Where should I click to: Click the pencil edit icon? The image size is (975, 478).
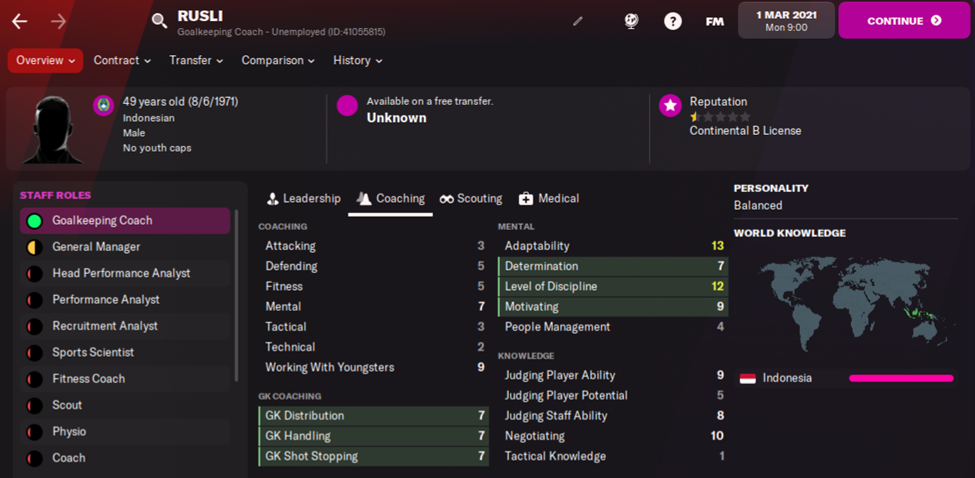click(x=577, y=21)
